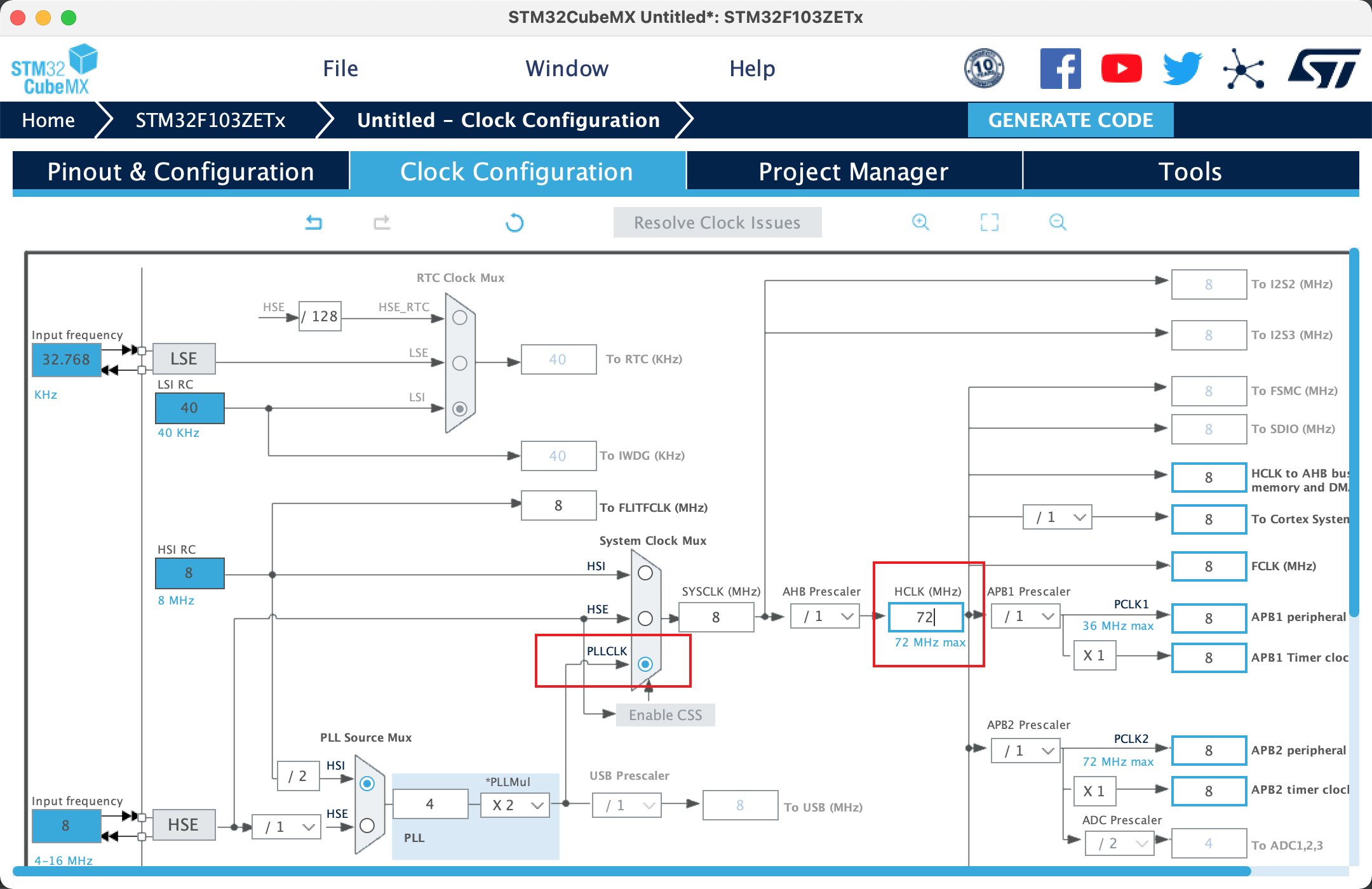The image size is (1372, 889).
Task: Click the GENERATE CODE button
Action: click(x=1070, y=120)
